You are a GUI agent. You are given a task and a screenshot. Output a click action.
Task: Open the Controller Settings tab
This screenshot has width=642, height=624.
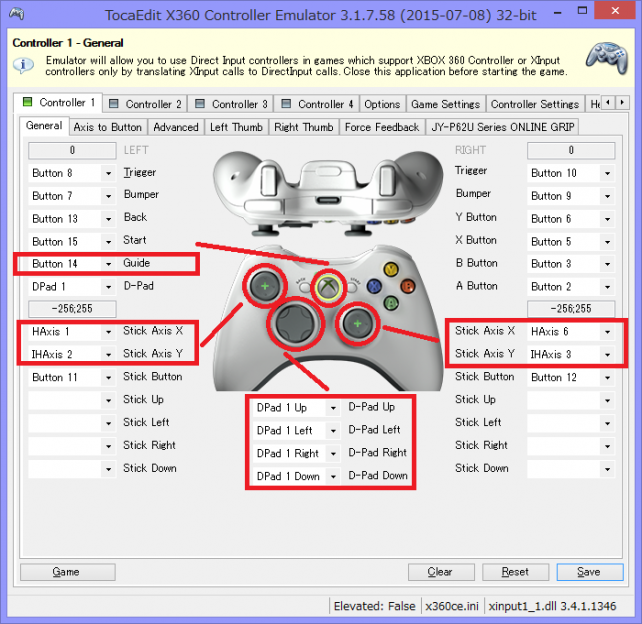pos(535,104)
